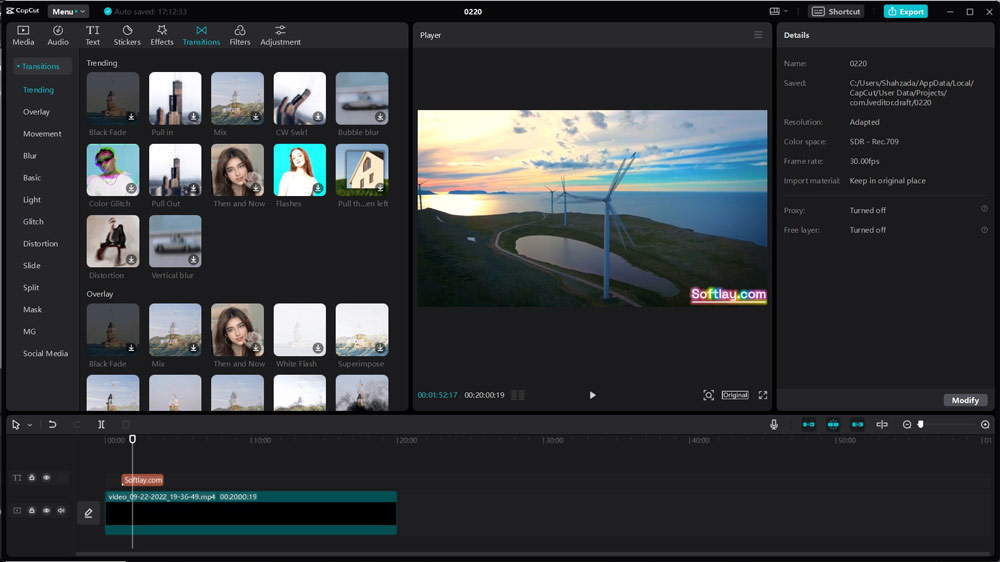1000x562 pixels.
Task: Click the Shortcut button
Action: click(x=836, y=11)
